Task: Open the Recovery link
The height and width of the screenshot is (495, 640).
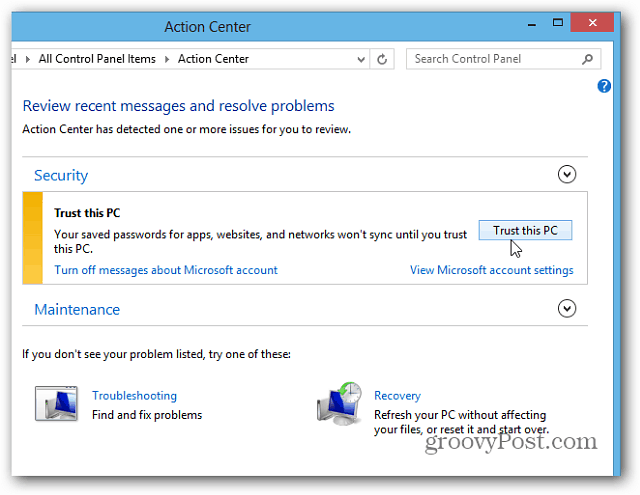Action: [x=397, y=395]
